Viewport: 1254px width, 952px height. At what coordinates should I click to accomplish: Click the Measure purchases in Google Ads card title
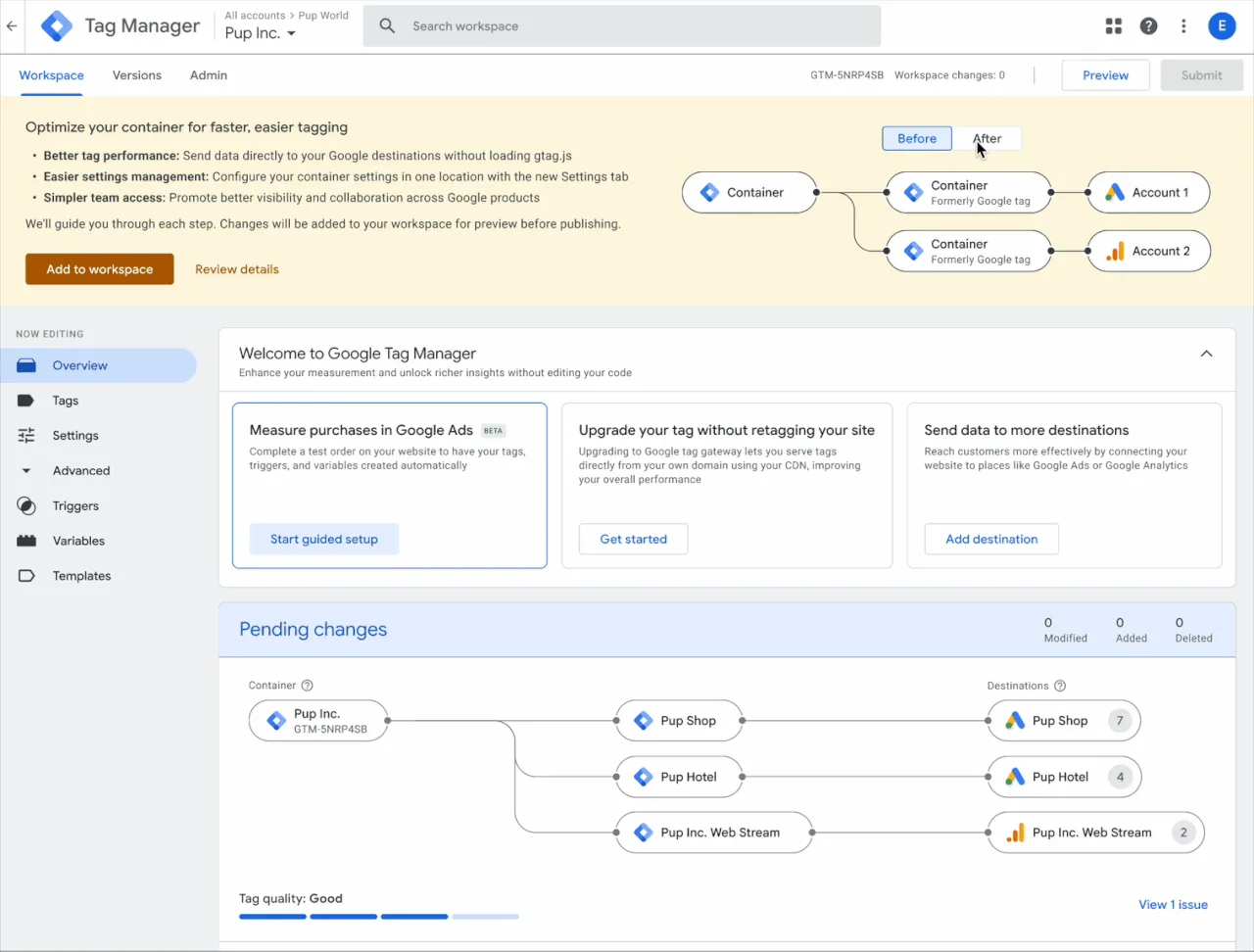[x=361, y=430]
